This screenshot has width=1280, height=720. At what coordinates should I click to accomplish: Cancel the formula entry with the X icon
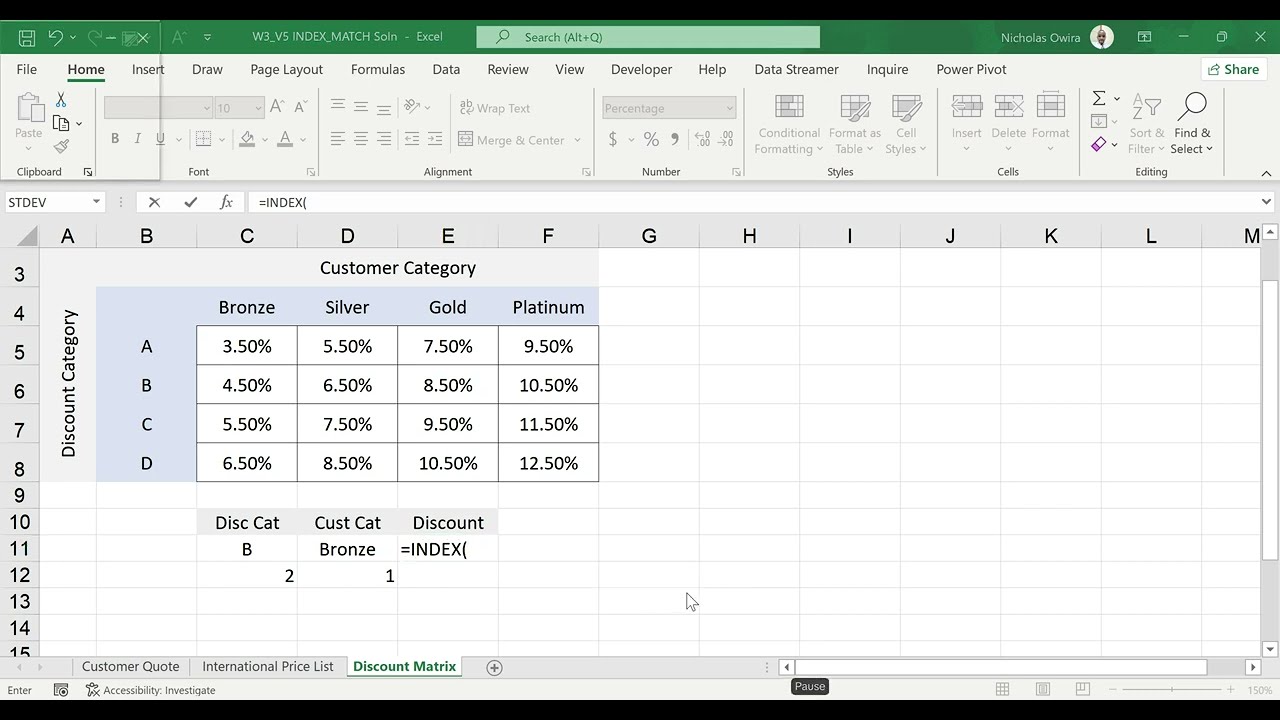(154, 202)
